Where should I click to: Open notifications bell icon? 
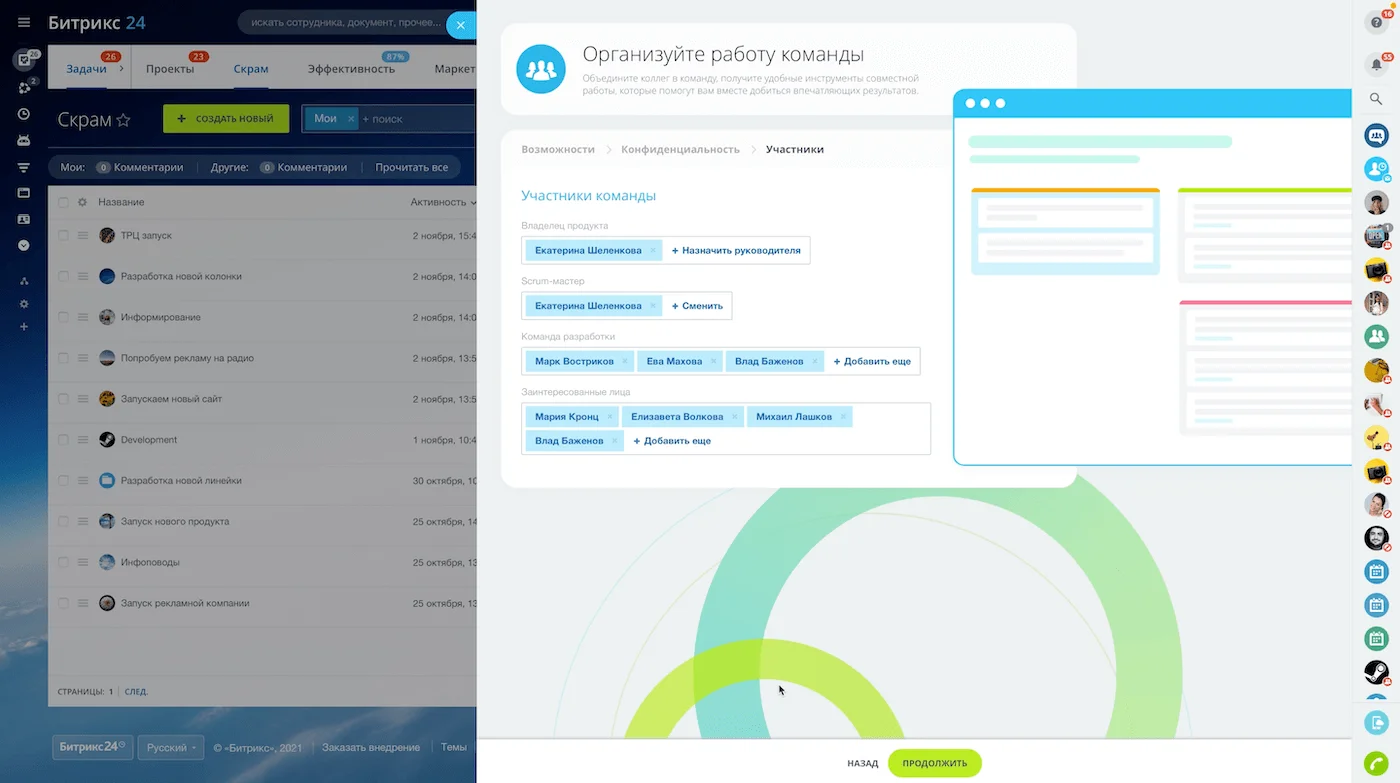[1376, 65]
